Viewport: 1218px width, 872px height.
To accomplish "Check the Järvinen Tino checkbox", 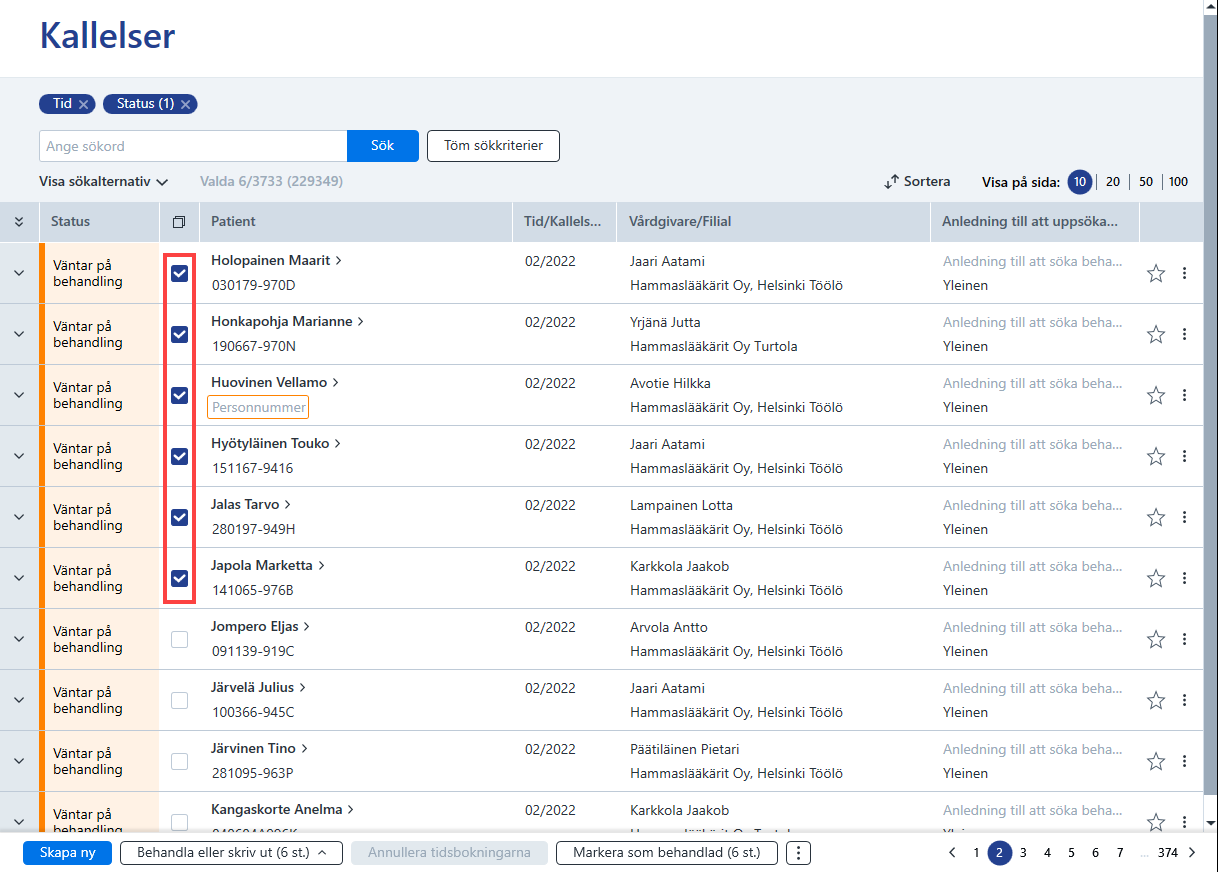I will coord(179,761).
